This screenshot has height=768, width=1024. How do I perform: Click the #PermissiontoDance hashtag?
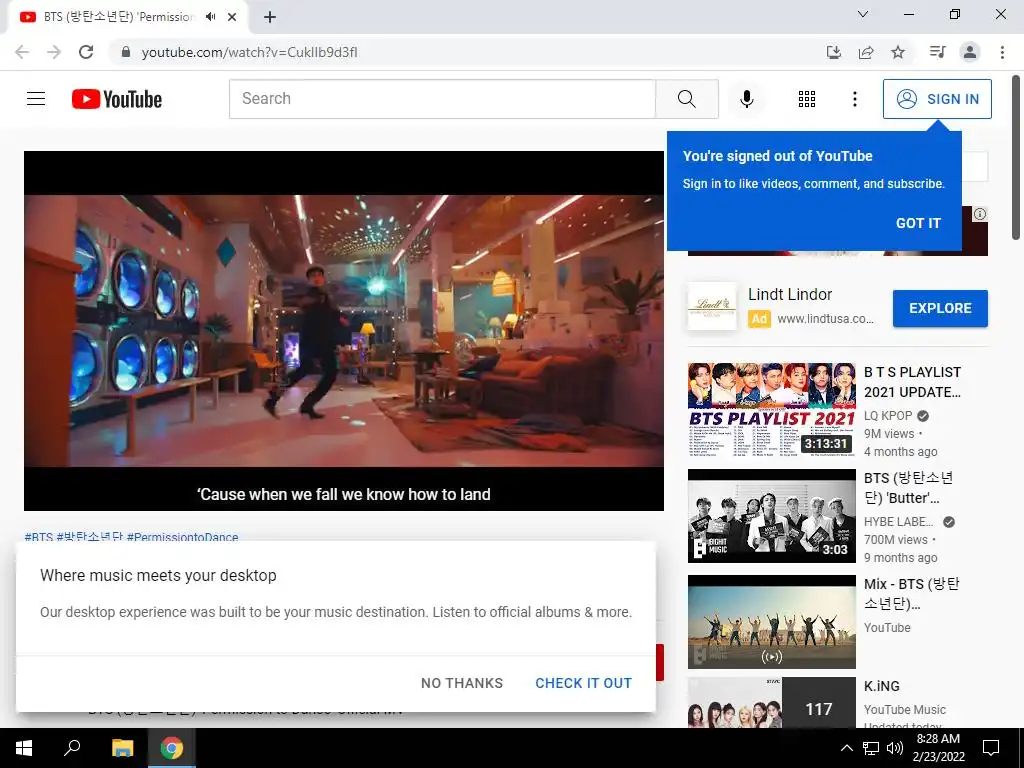(182, 537)
